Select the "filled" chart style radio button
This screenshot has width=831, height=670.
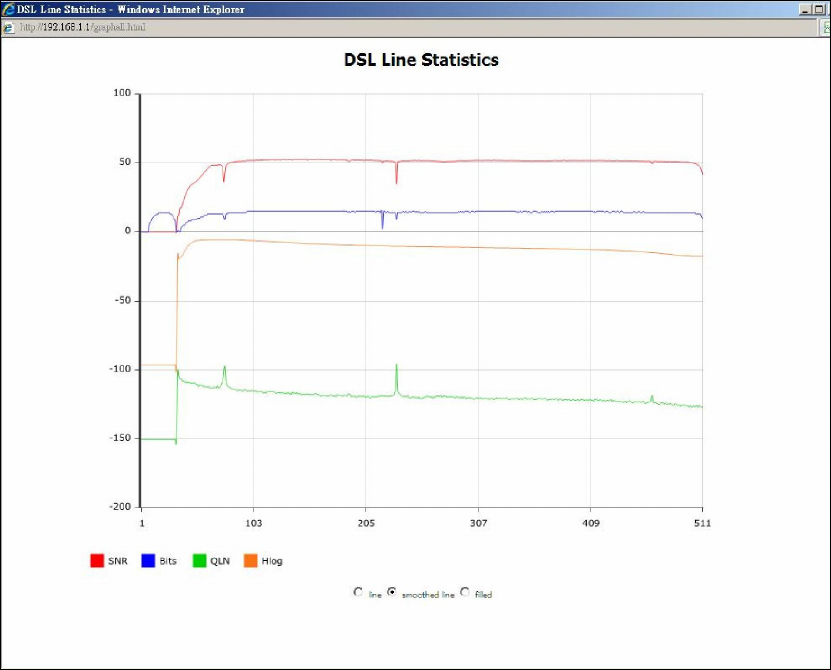point(465,592)
